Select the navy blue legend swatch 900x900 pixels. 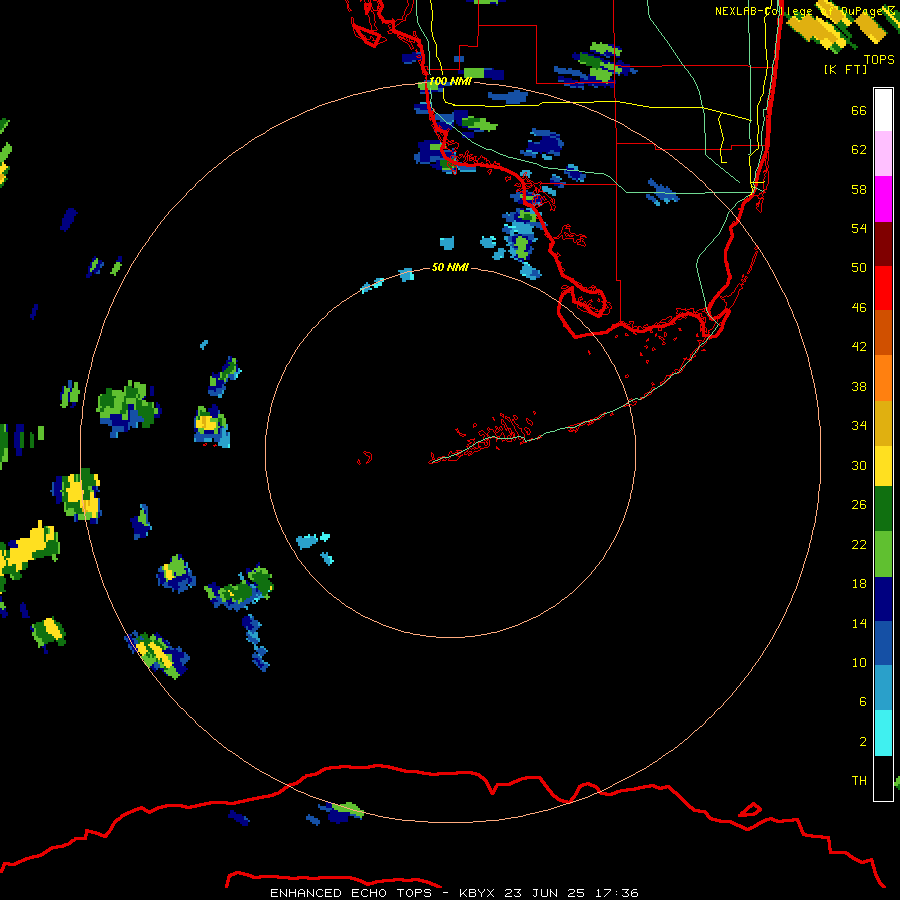coord(883,599)
